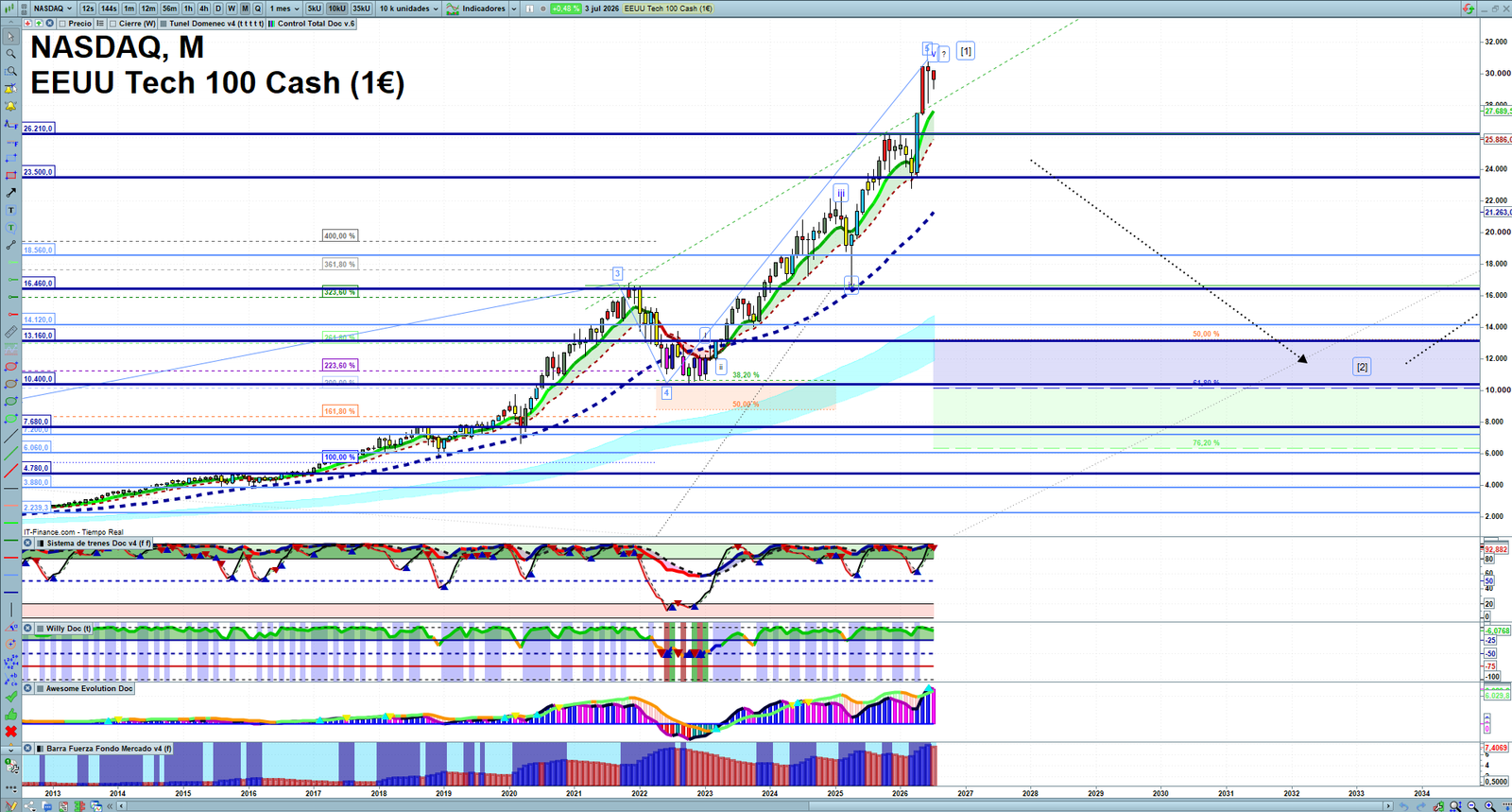Expand the Indicadores dropdown arrow
1512x812 pixels.
point(514,9)
